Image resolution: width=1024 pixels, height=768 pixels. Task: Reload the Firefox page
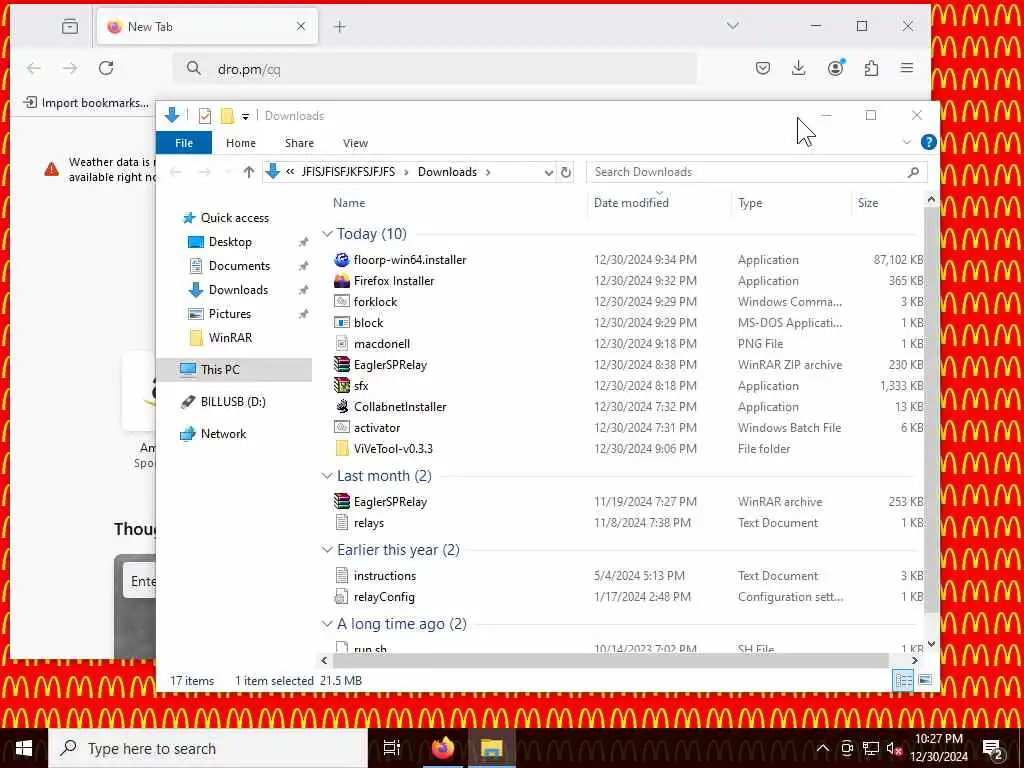(106, 68)
